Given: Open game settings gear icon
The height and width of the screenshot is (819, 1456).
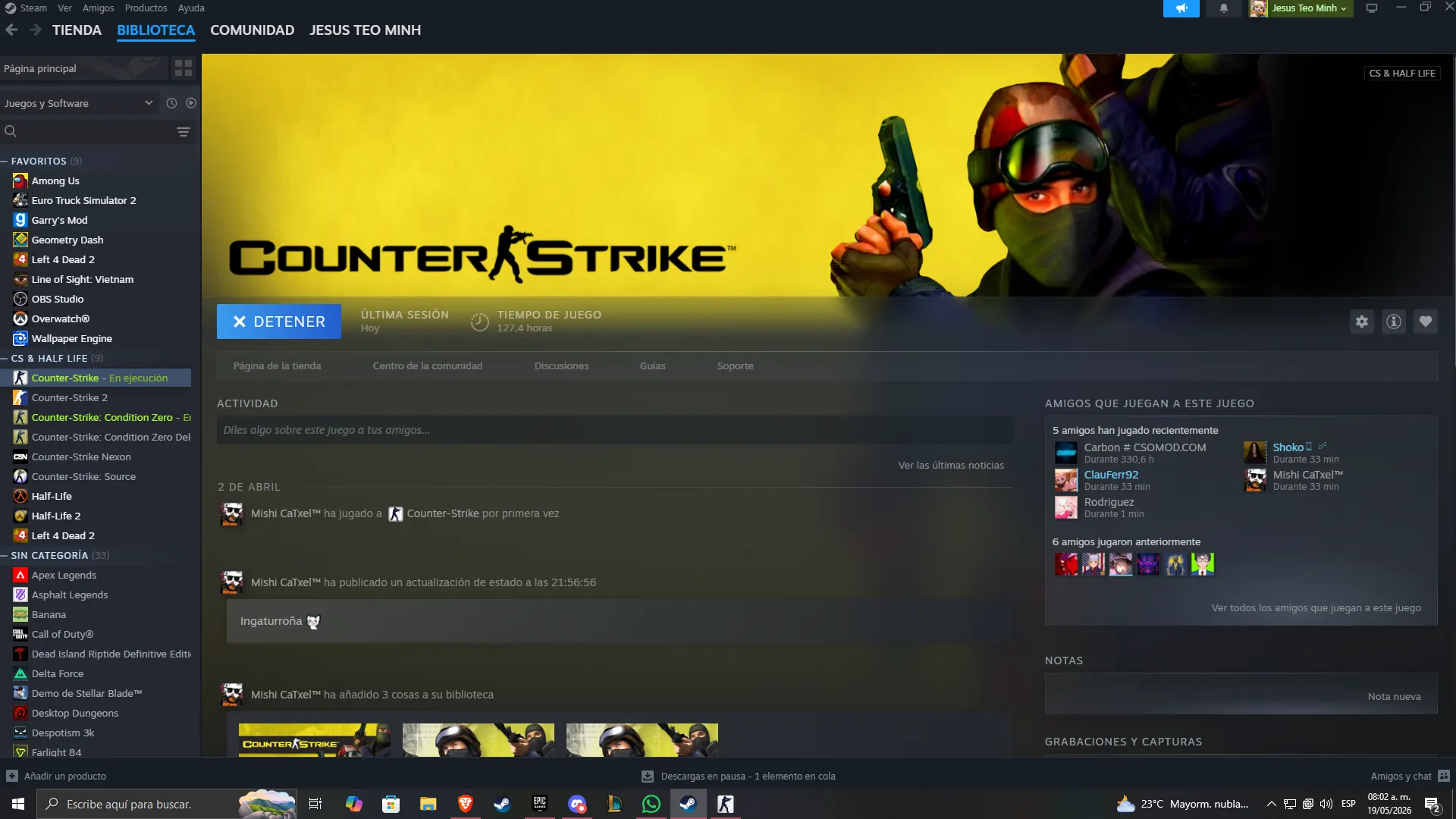Looking at the screenshot, I should (1362, 322).
